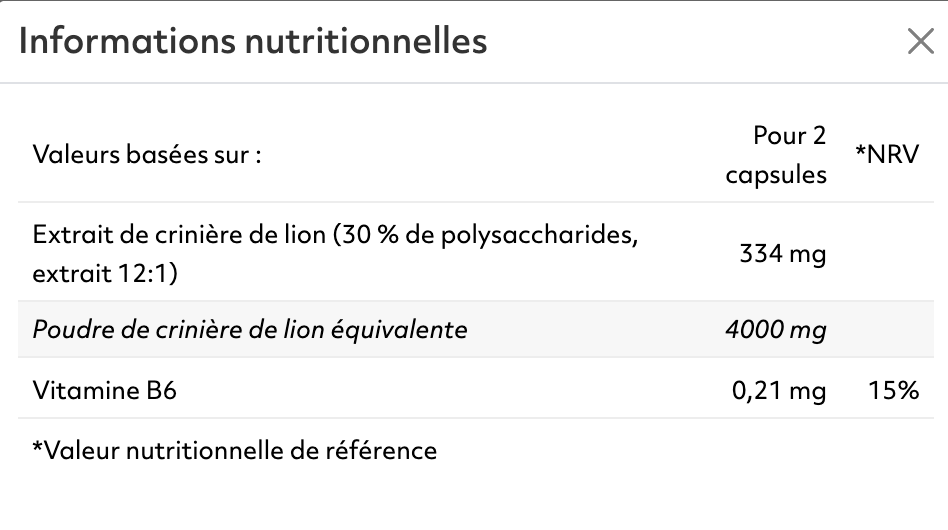Click the Informations nutritionnelles heading

click(253, 41)
